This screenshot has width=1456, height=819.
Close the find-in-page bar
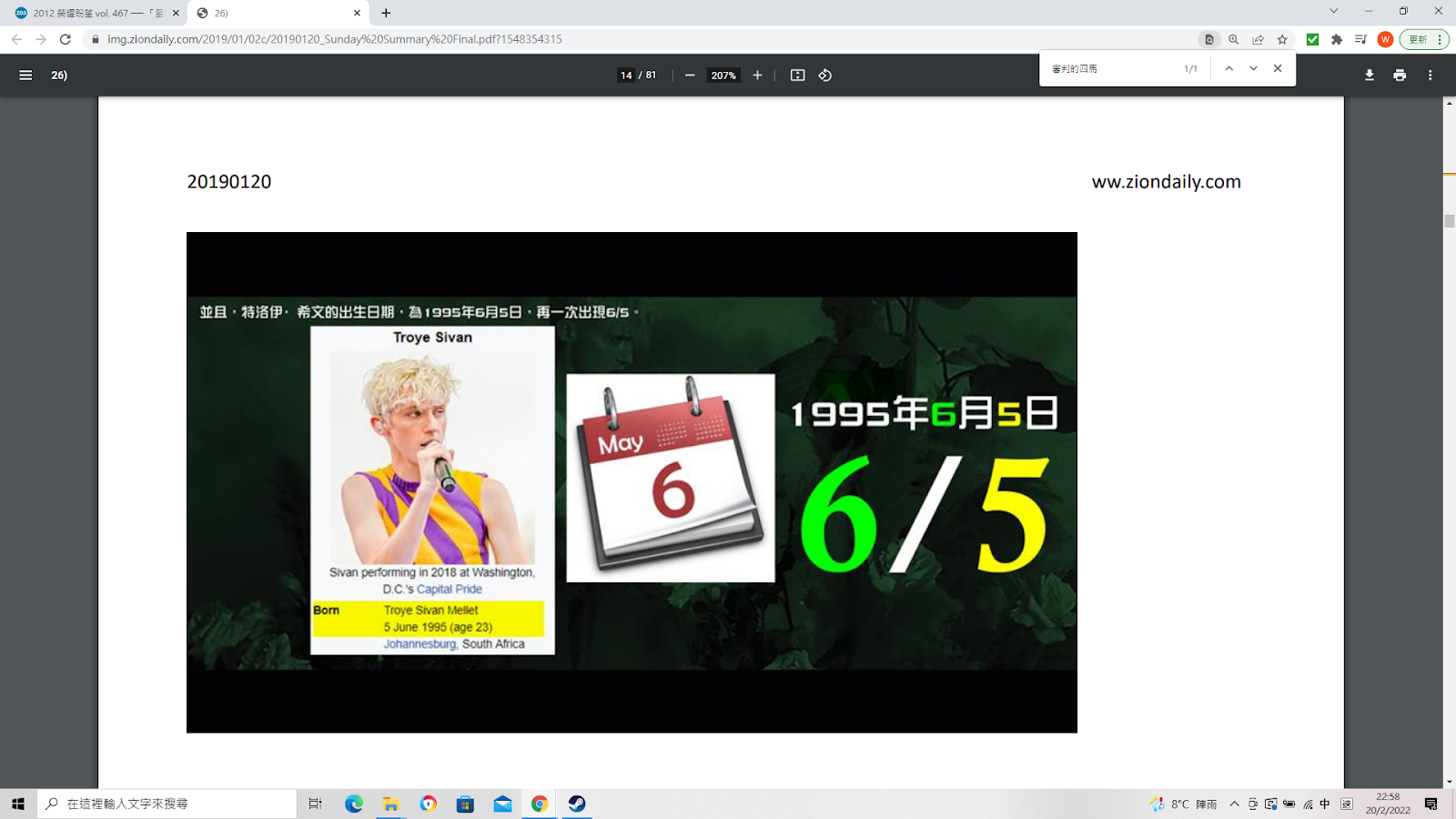click(x=1278, y=68)
